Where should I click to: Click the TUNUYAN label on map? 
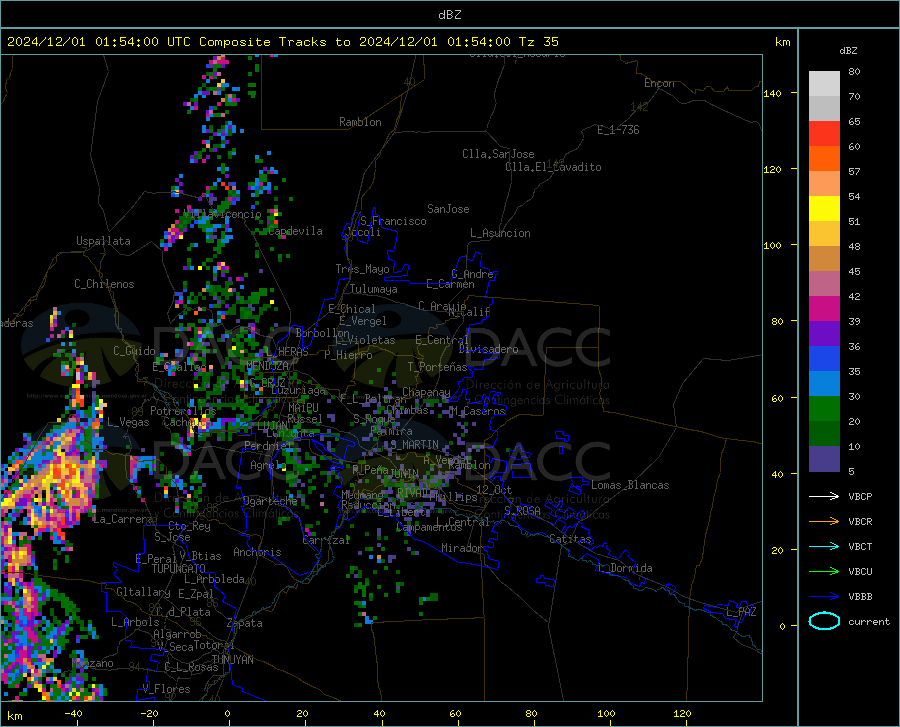(x=232, y=660)
